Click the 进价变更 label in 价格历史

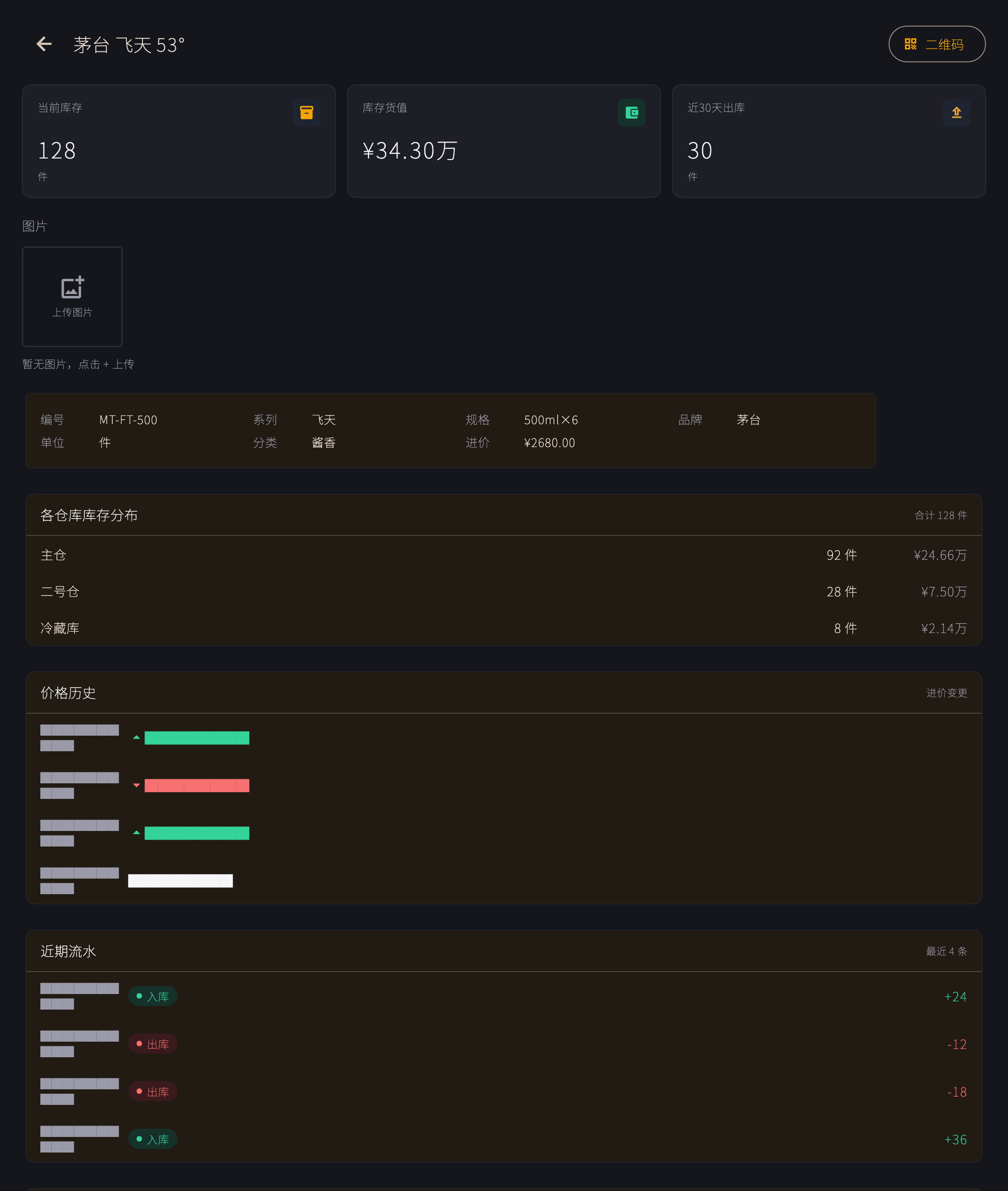pyautogui.click(x=946, y=693)
